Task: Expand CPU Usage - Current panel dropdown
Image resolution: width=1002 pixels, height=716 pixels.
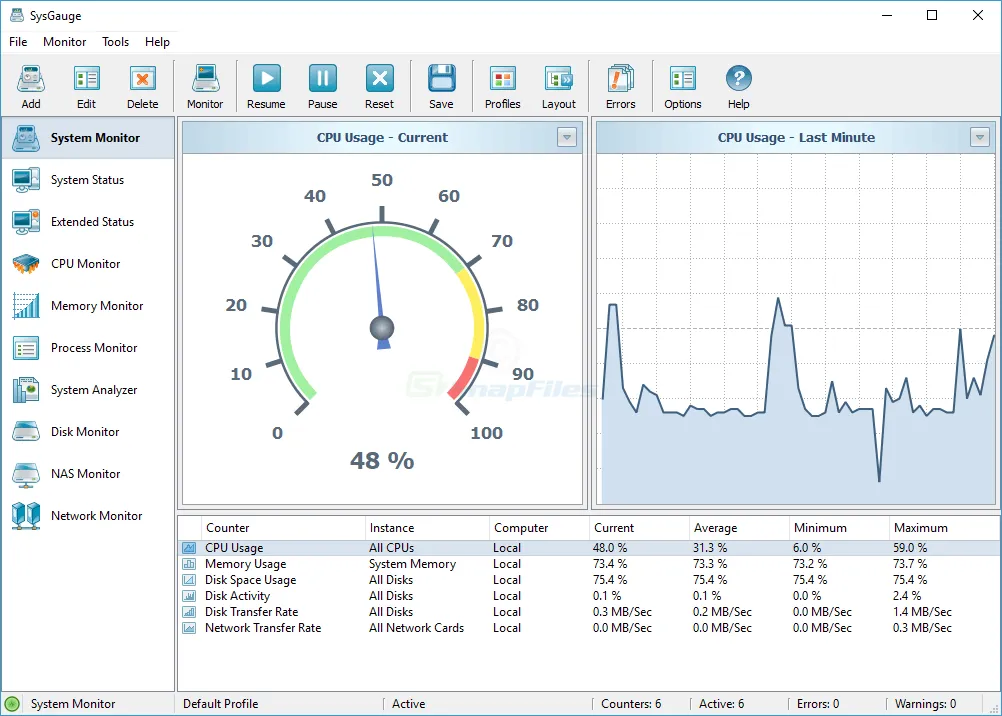Action: [566, 137]
